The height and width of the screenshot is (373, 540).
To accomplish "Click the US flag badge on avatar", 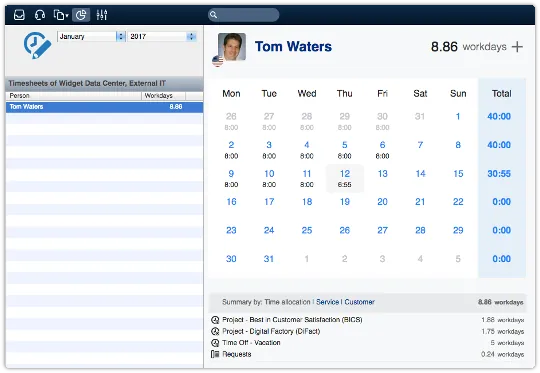I will [217, 61].
